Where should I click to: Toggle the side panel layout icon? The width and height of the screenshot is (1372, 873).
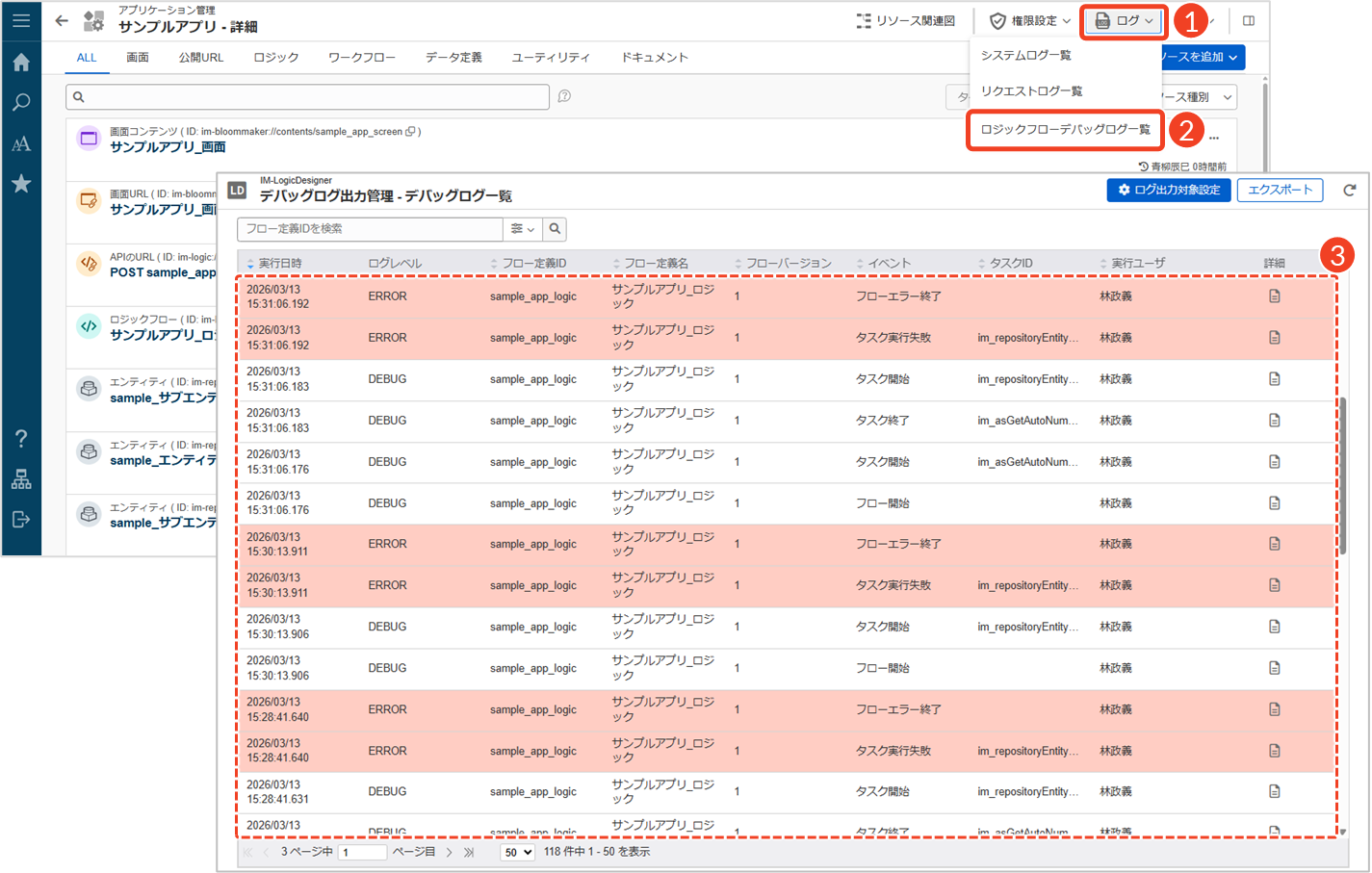click(x=1249, y=20)
